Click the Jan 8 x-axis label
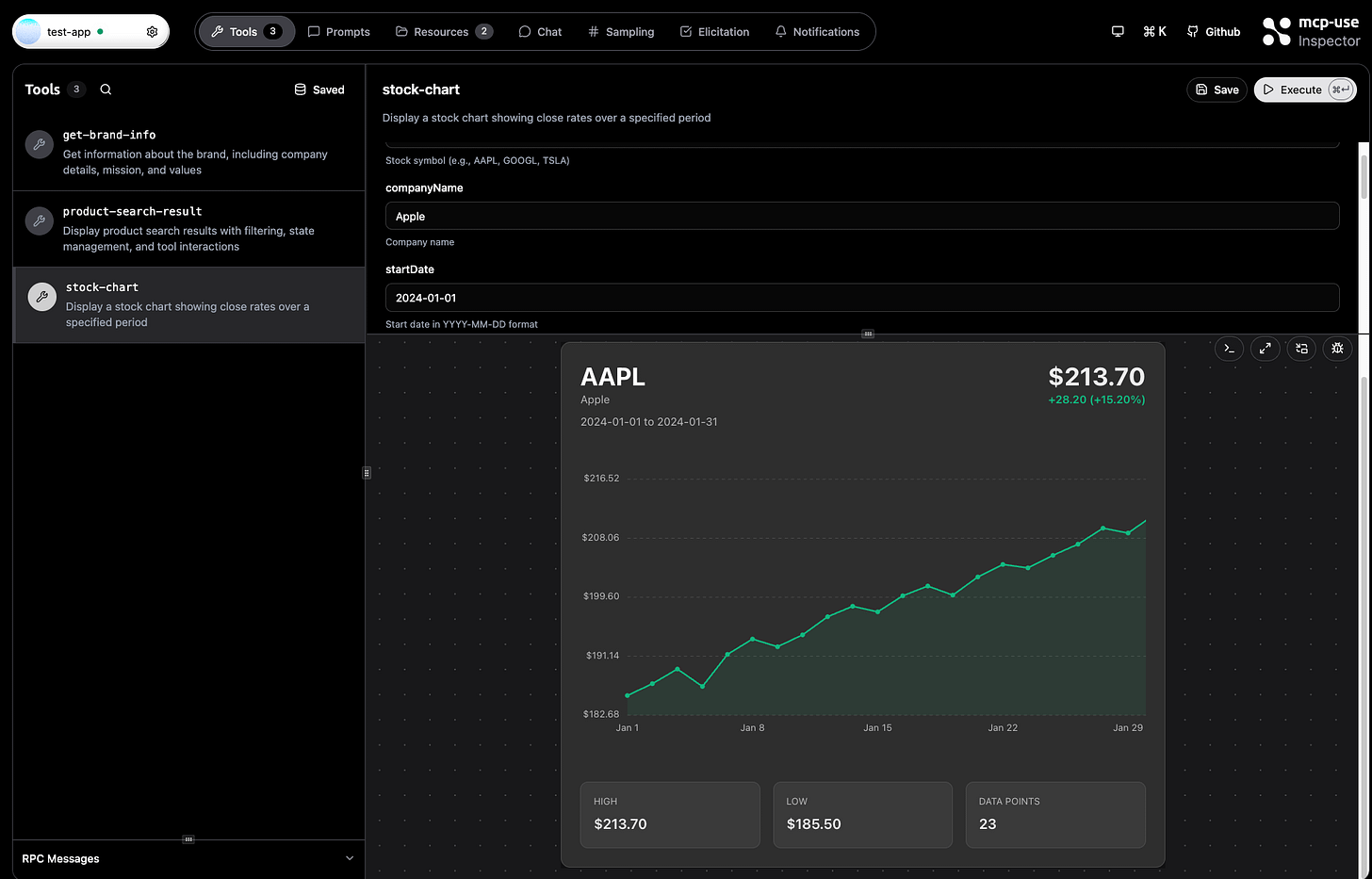1372x879 pixels. pyautogui.click(x=752, y=727)
